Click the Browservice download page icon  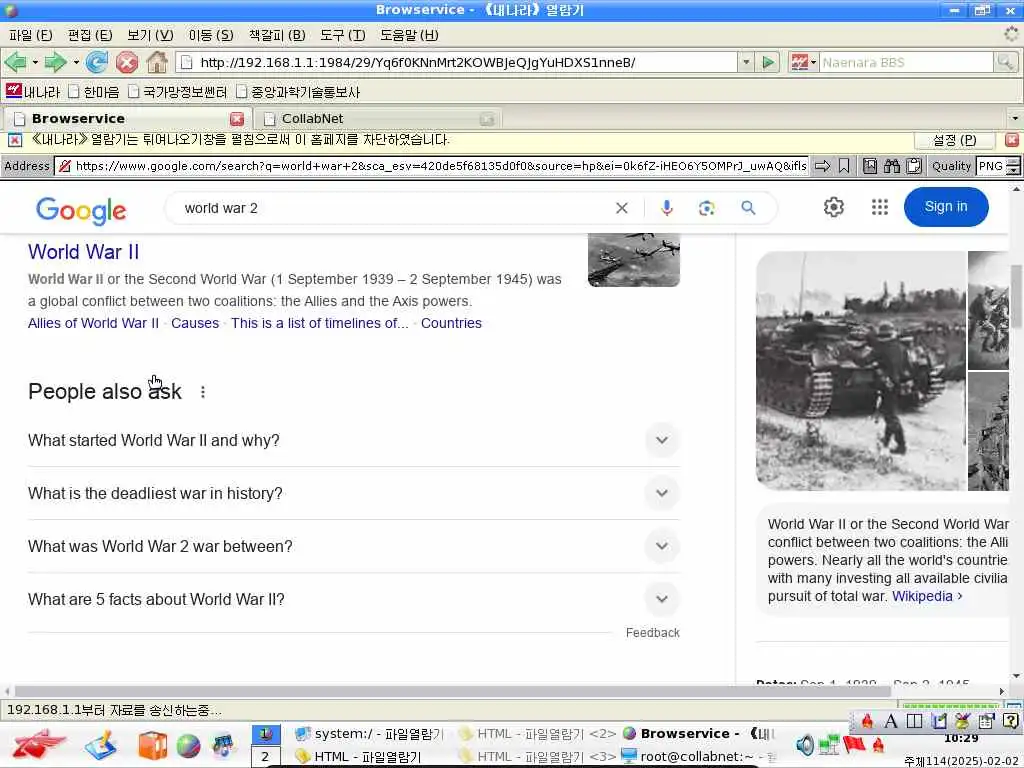(x=870, y=166)
